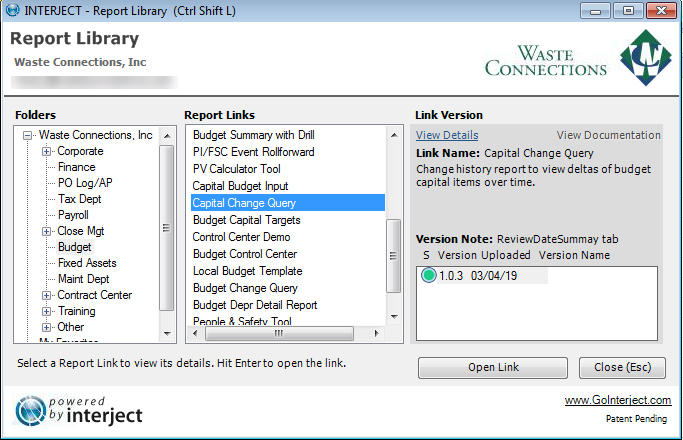Click the Waste Connections diamond logo
Image resolution: width=683 pixels, height=440 pixels.
pos(646,58)
